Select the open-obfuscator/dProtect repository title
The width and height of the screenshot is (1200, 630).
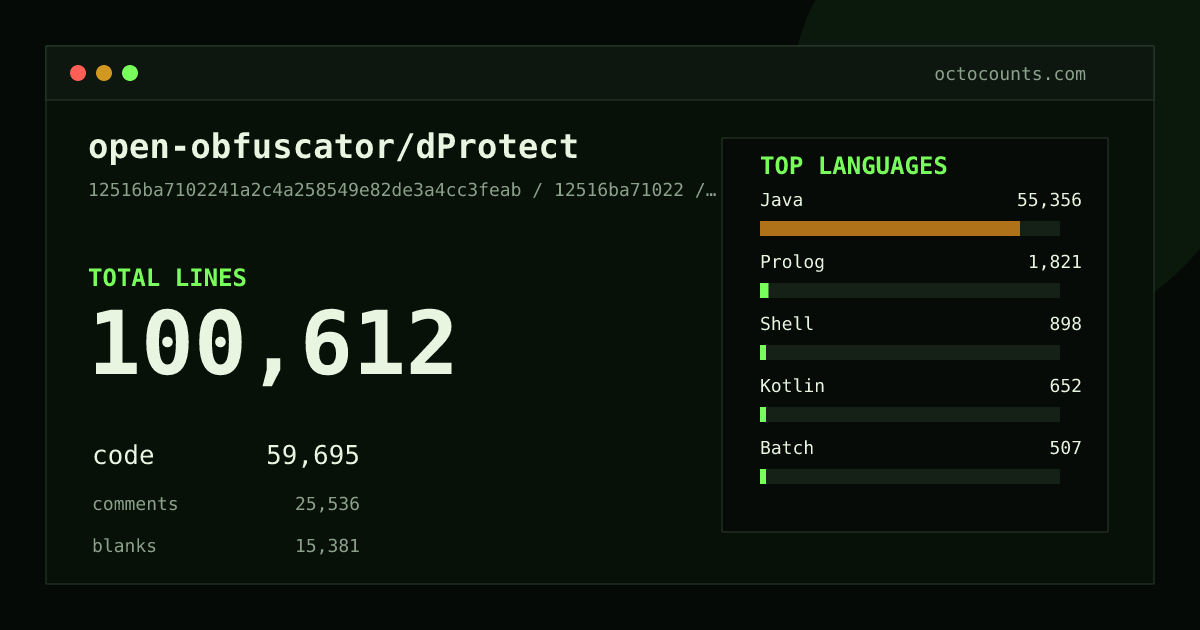click(334, 147)
